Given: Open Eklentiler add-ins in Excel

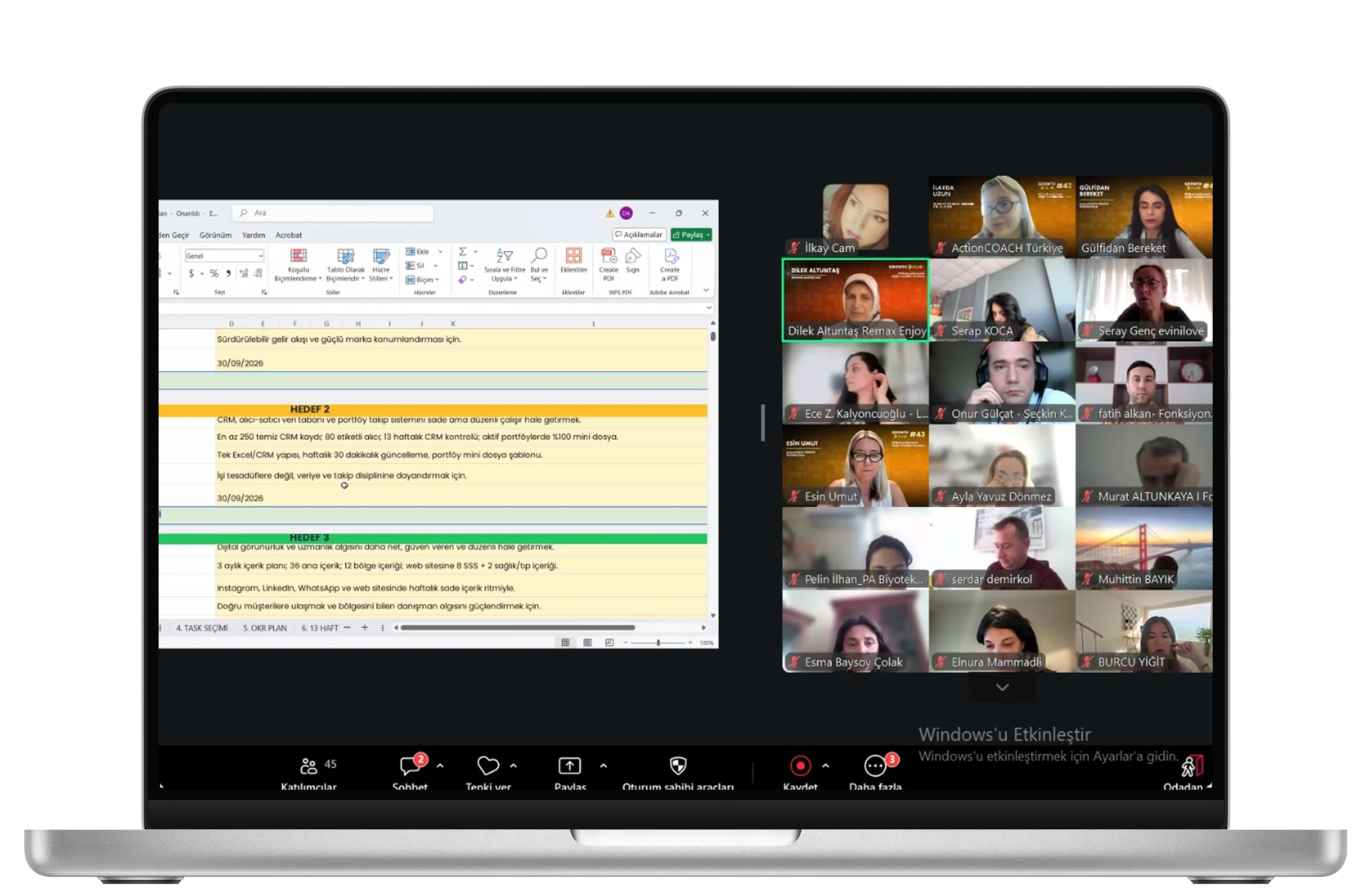Looking at the screenshot, I should pos(574,261).
